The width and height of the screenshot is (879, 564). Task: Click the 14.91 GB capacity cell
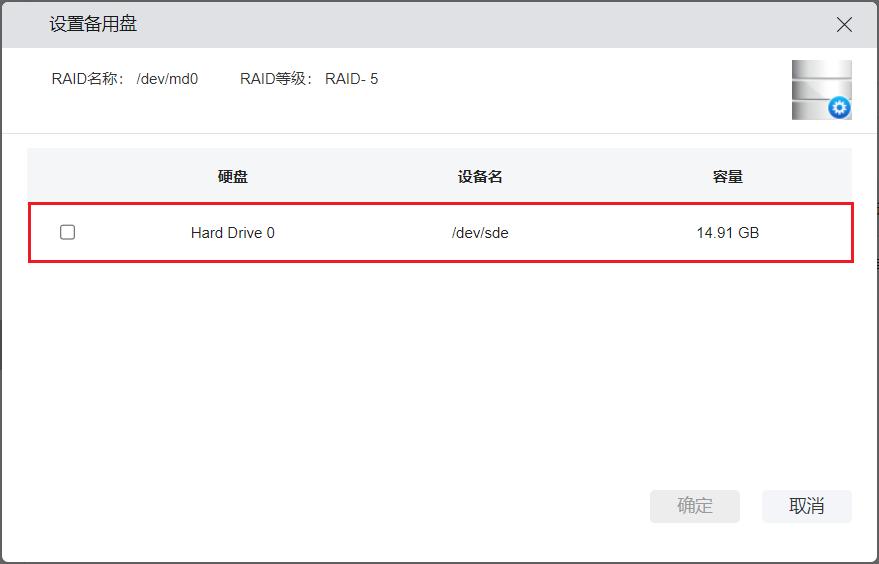tap(727, 233)
